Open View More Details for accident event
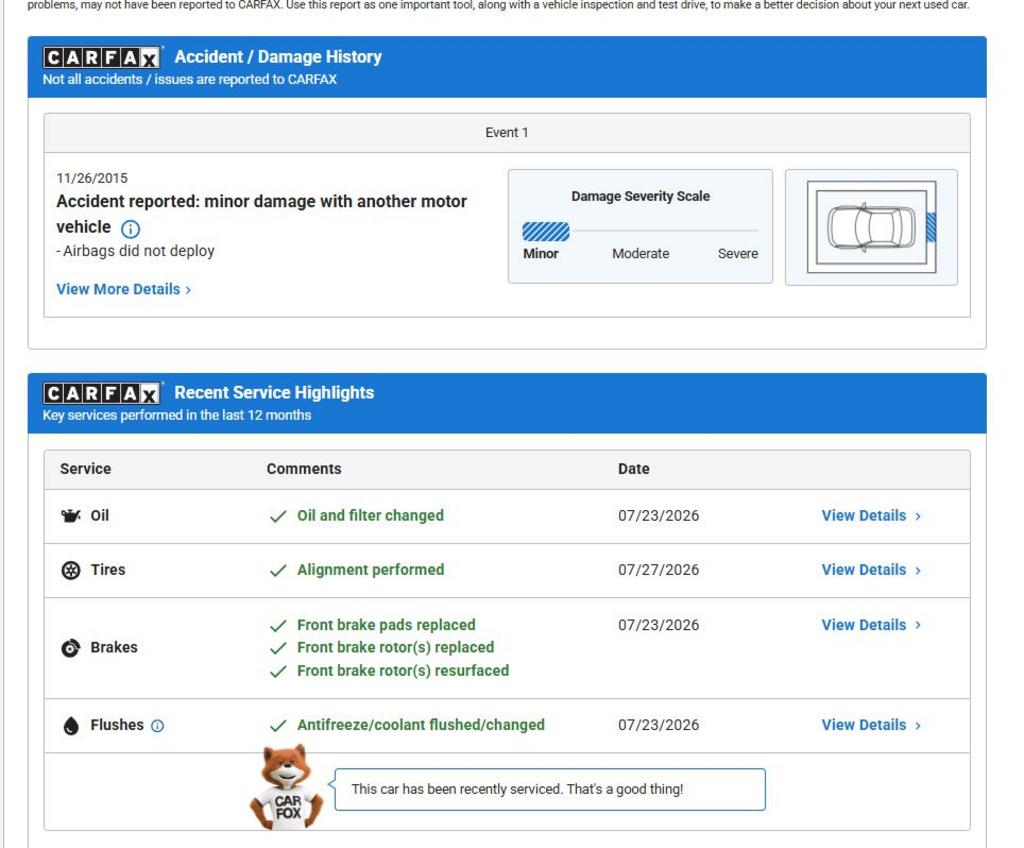The image size is (1024, 848). click(x=123, y=289)
